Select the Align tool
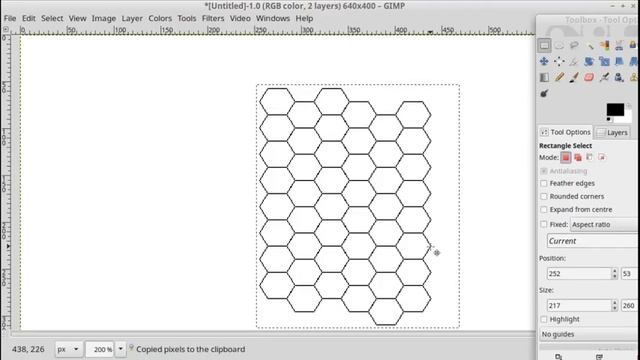Screen dimensions: 640x360 559,61
